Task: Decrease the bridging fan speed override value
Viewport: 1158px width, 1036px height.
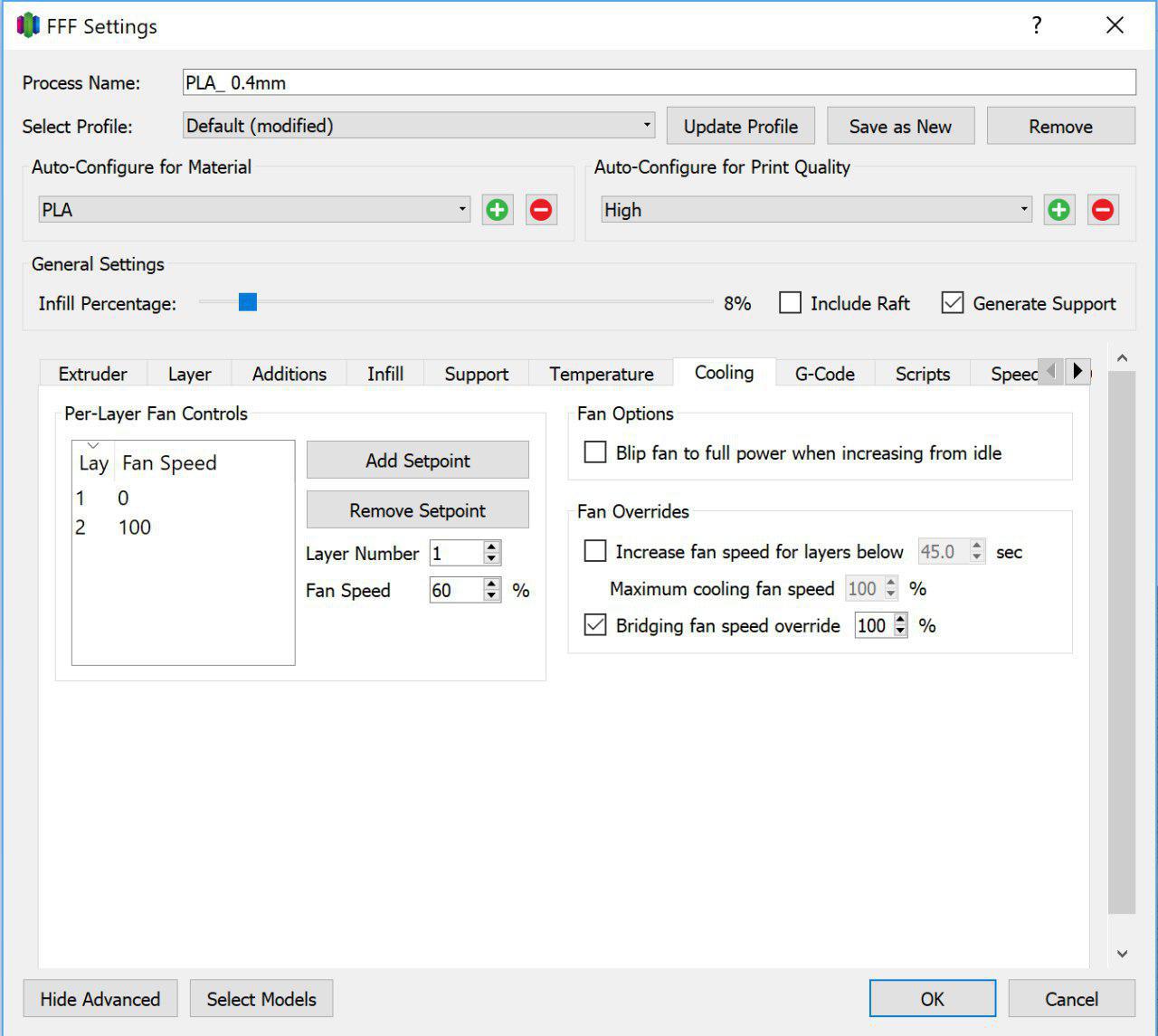Action: pyautogui.click(x=900, y=631)
